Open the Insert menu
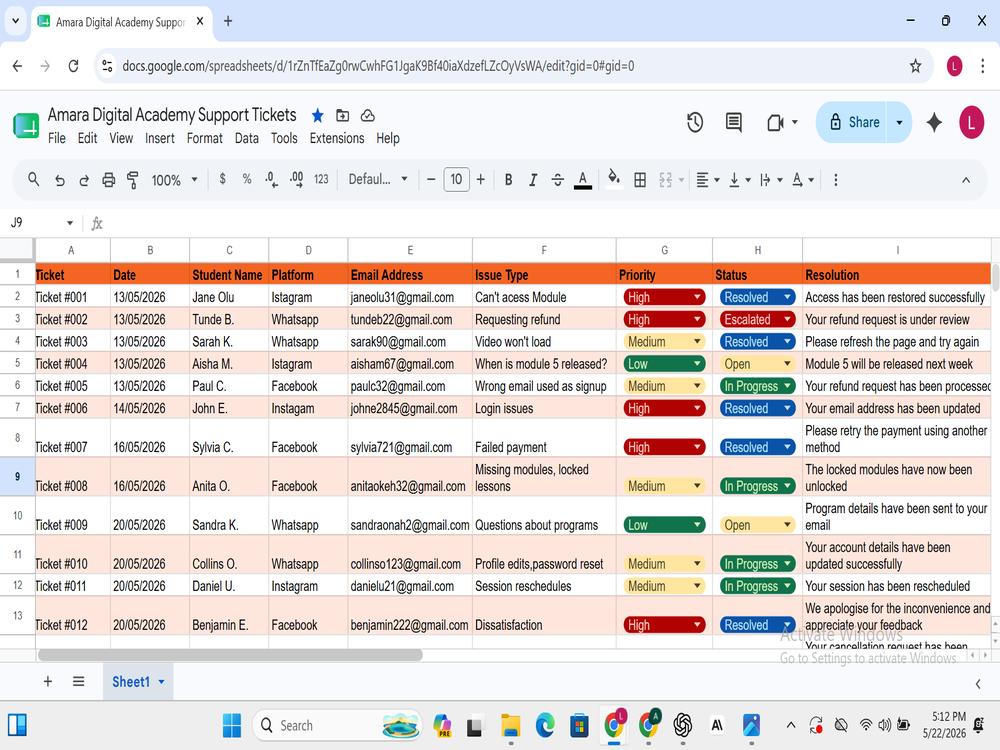 click(159, 138)
